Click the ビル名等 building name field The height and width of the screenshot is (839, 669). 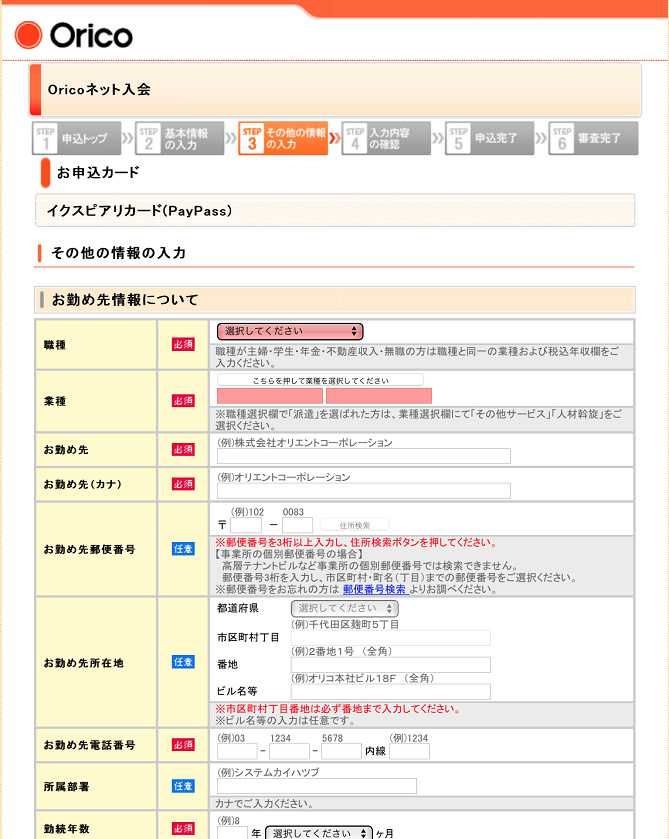click(x=391, y=692)
